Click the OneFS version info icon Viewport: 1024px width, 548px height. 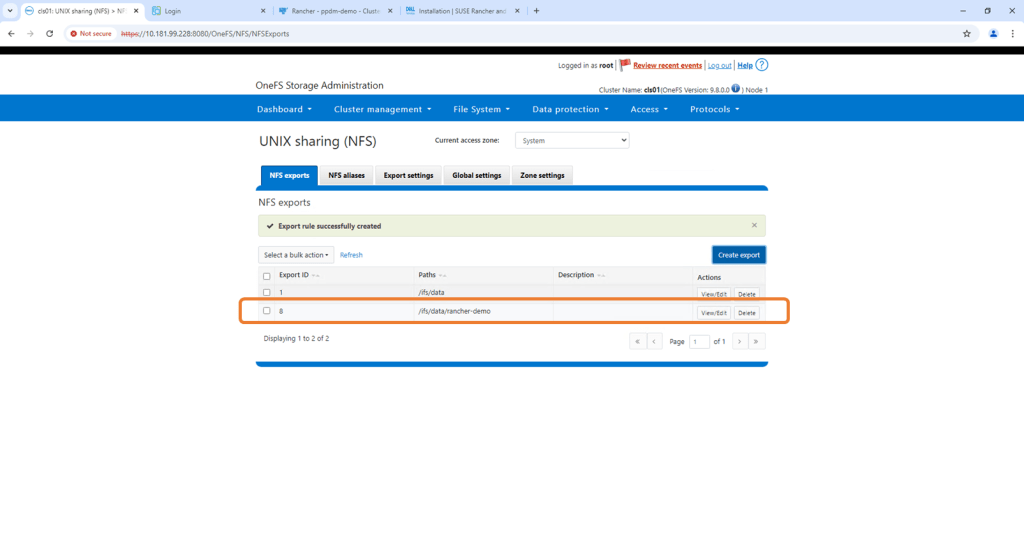(736, 89)
